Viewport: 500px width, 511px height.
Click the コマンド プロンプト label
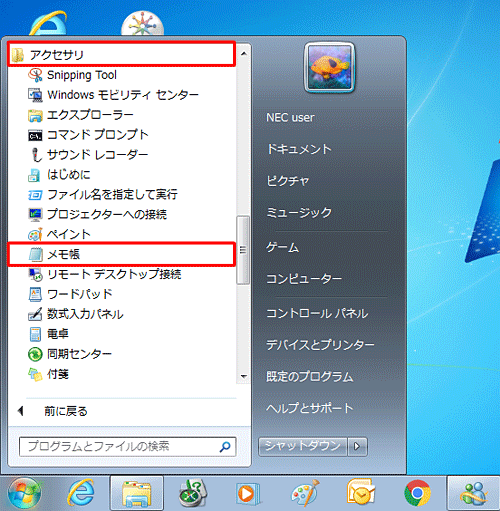click(x=98, y=135)
